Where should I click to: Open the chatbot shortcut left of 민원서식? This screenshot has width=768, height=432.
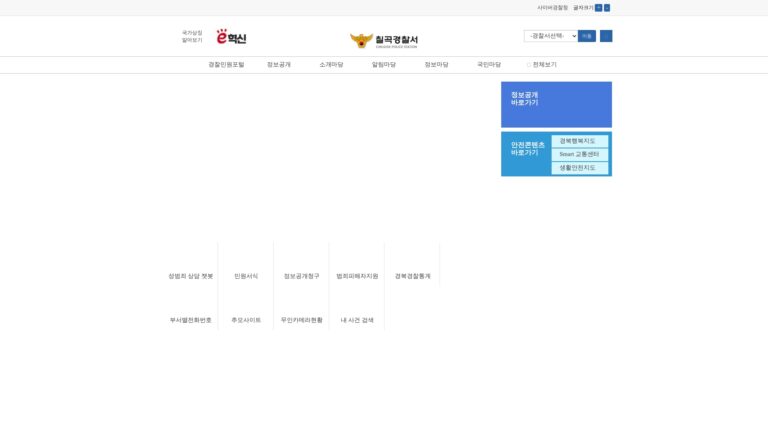191,276
